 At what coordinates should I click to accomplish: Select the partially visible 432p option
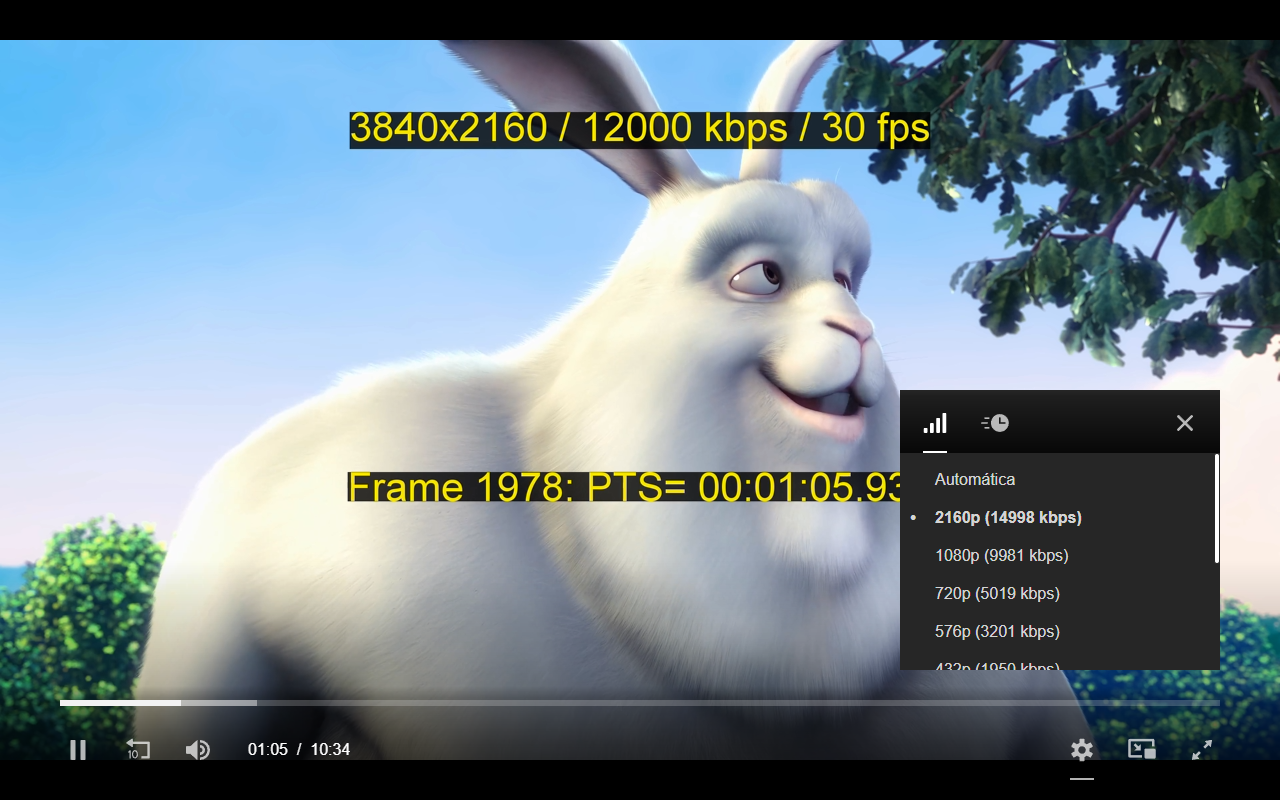996,665
